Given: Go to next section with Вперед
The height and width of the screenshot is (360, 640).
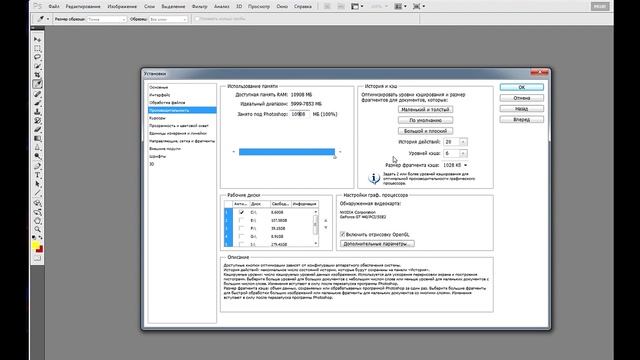Looking at the screenshot, I should [522, 120].
